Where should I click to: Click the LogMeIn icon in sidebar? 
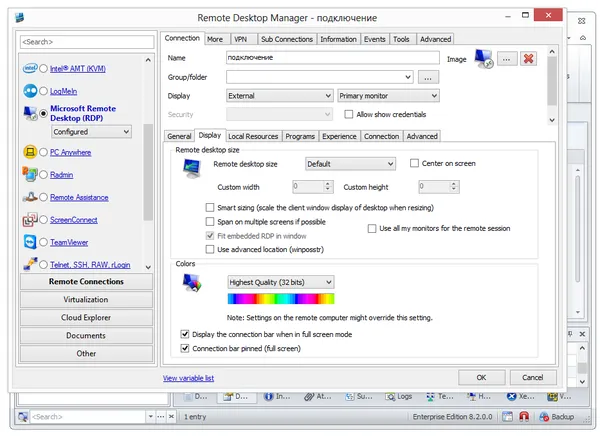pos(30,91)
